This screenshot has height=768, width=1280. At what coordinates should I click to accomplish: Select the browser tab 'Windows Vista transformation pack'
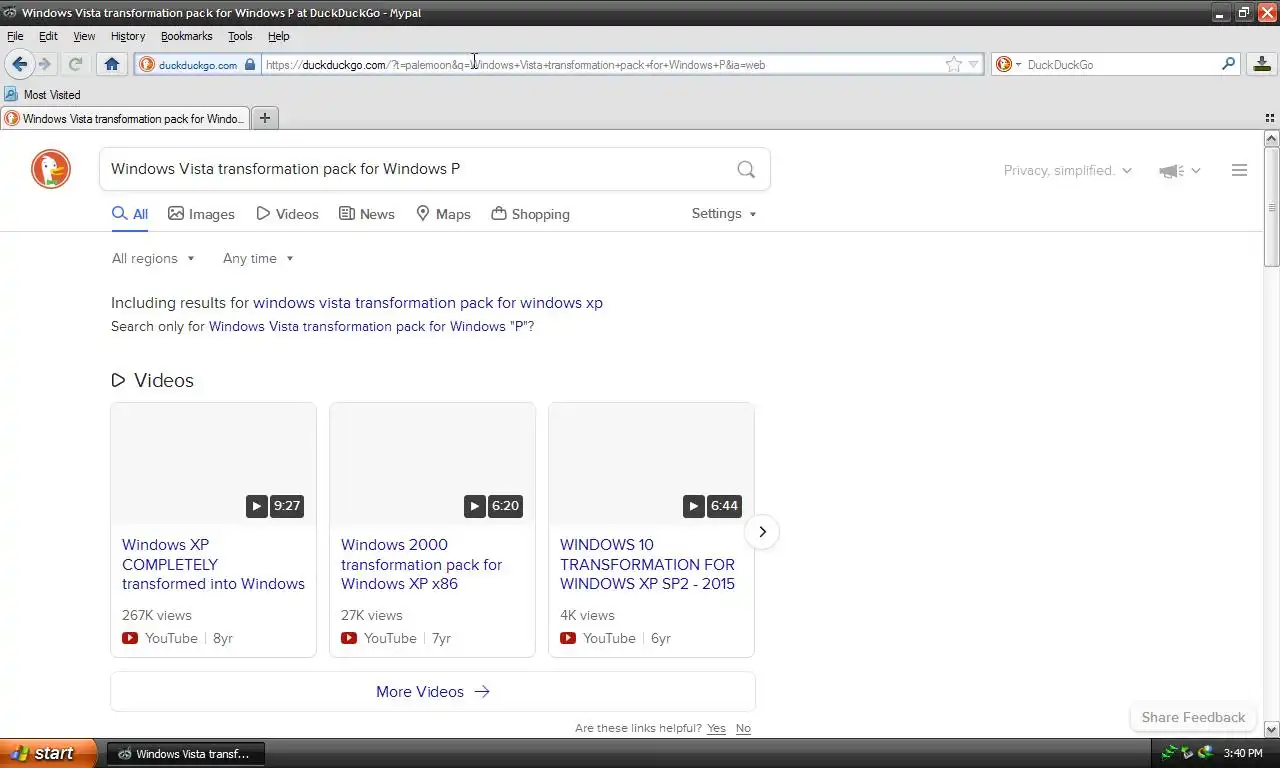124,118
